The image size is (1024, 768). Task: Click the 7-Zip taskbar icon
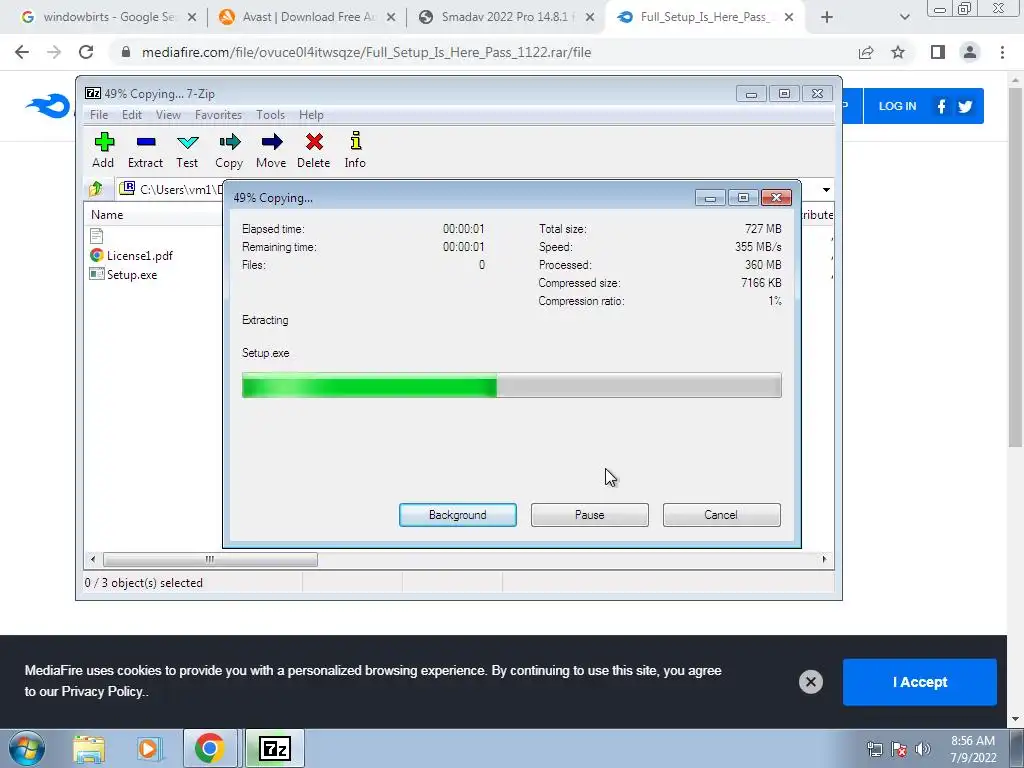274,748
